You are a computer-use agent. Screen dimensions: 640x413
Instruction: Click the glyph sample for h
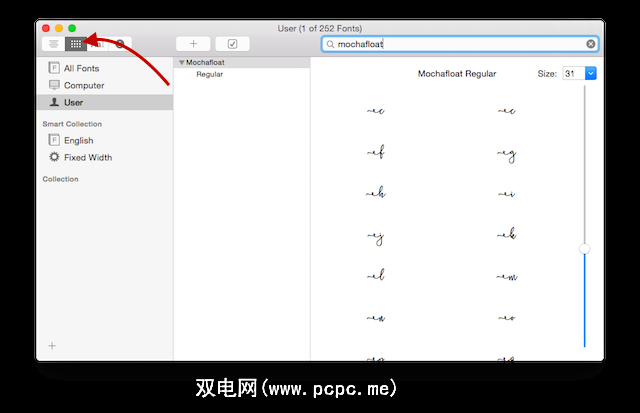point(376,192)
